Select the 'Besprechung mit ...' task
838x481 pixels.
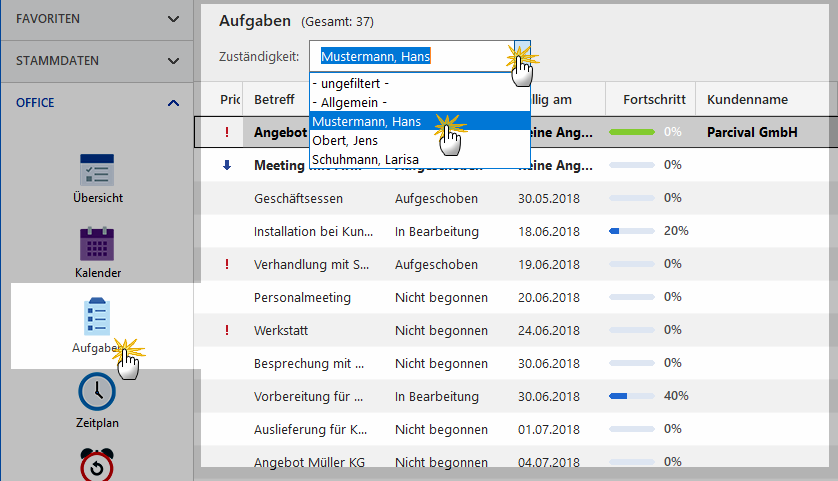coord(309,363)
